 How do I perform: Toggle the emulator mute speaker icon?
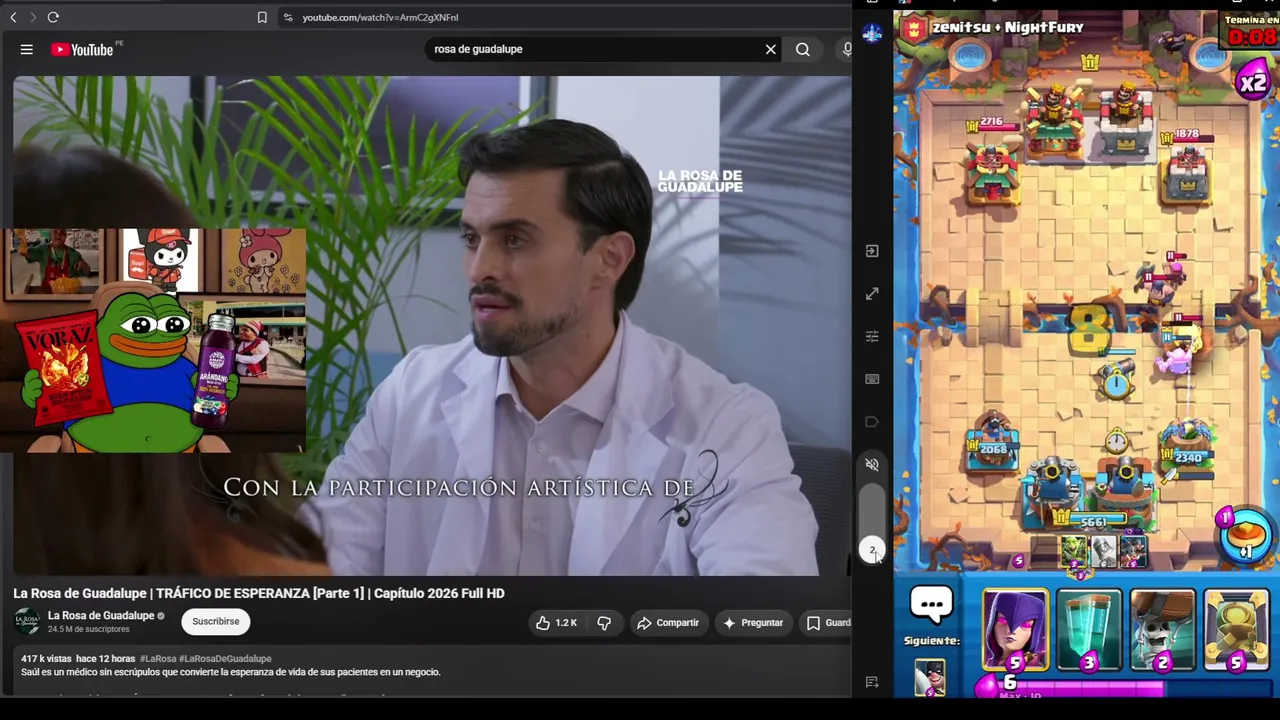[872, 464]
